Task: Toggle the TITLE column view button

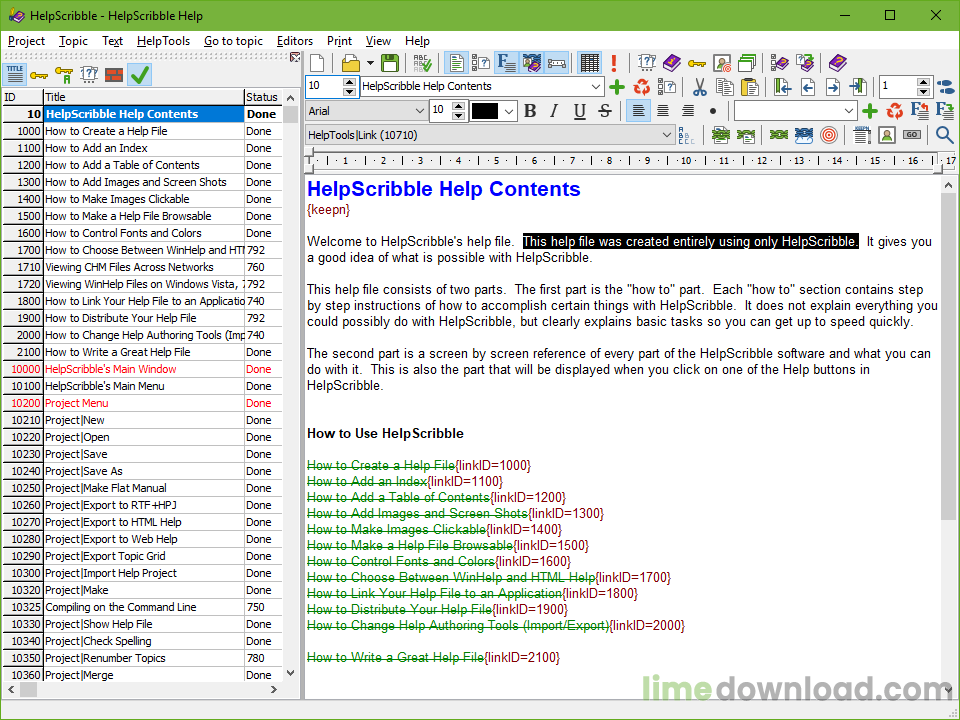Action: 14,75
